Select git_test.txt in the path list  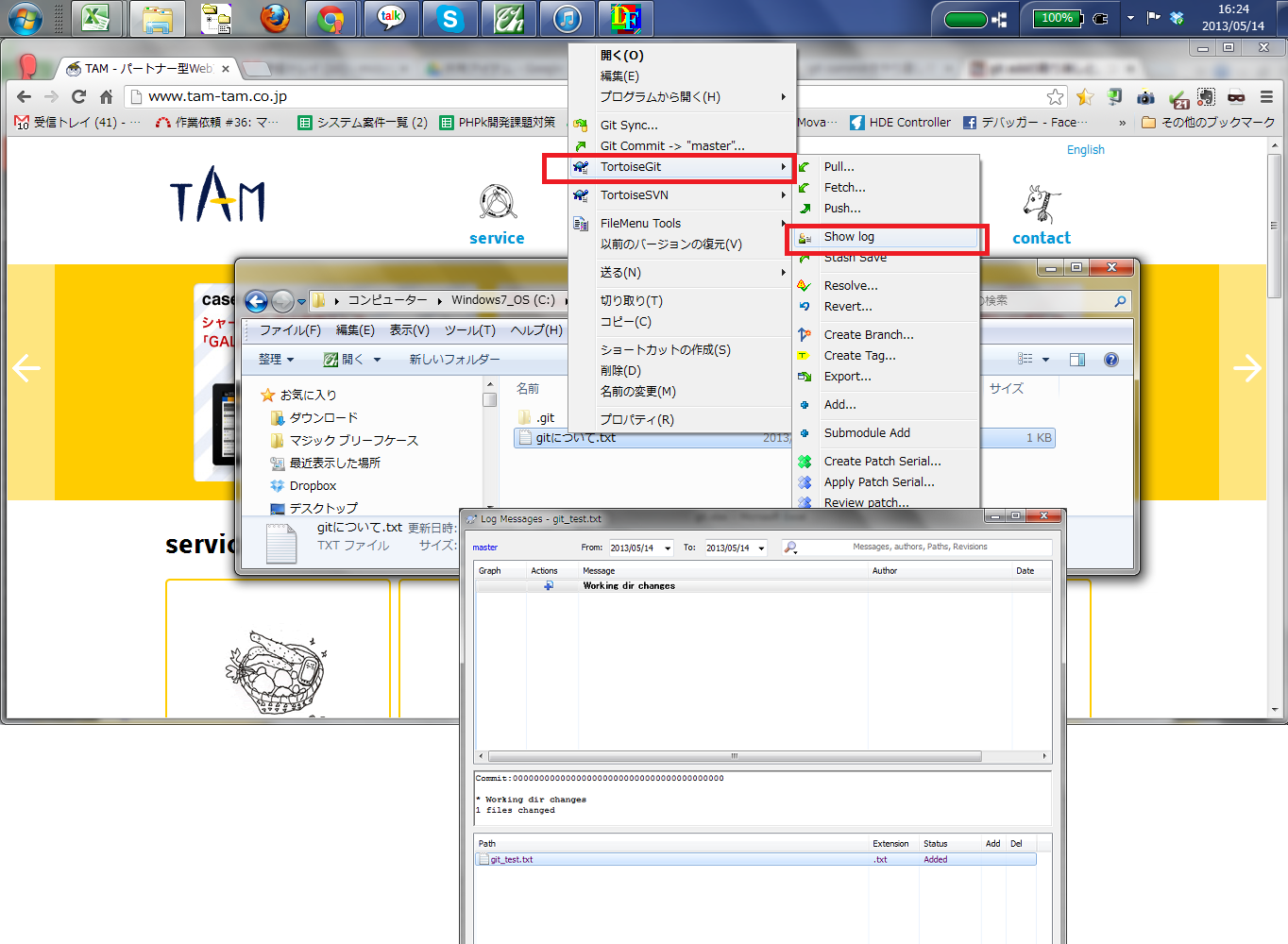755,860
